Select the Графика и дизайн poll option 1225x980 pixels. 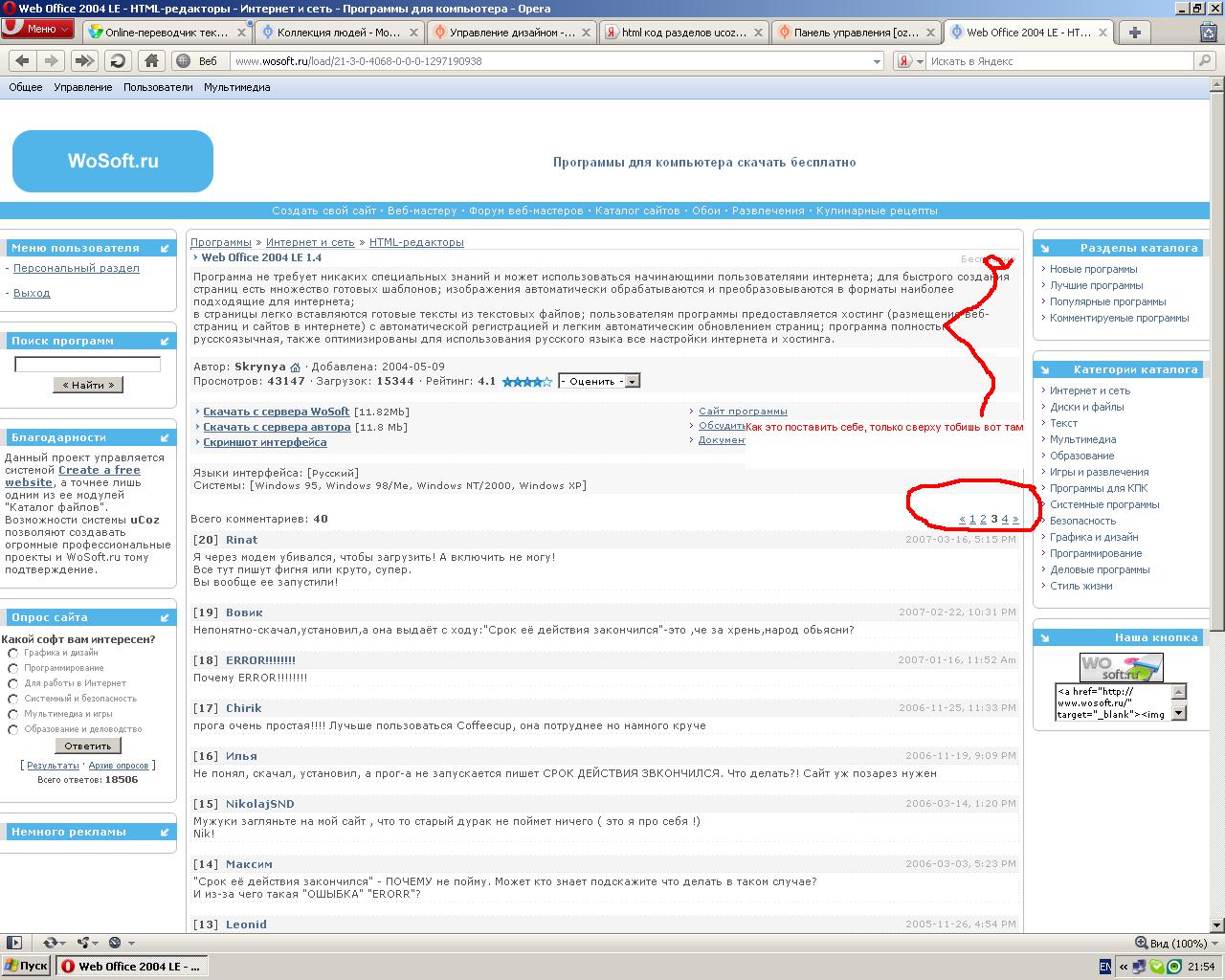13,653
